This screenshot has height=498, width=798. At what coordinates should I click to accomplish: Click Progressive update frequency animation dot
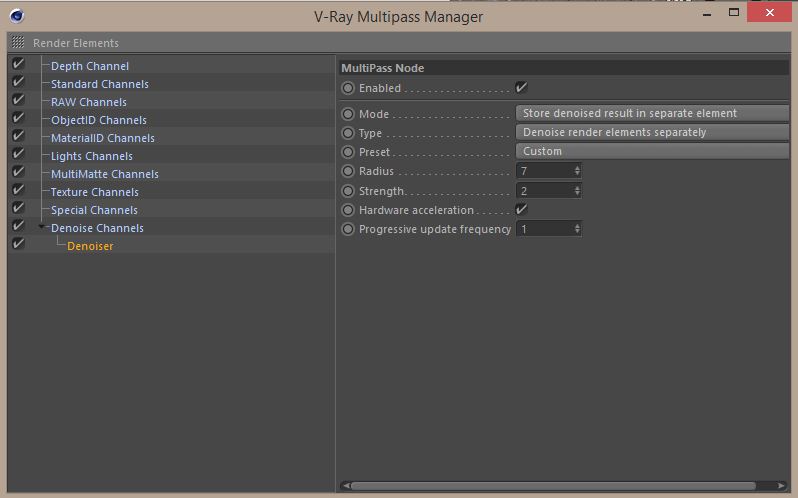[348, 229]
